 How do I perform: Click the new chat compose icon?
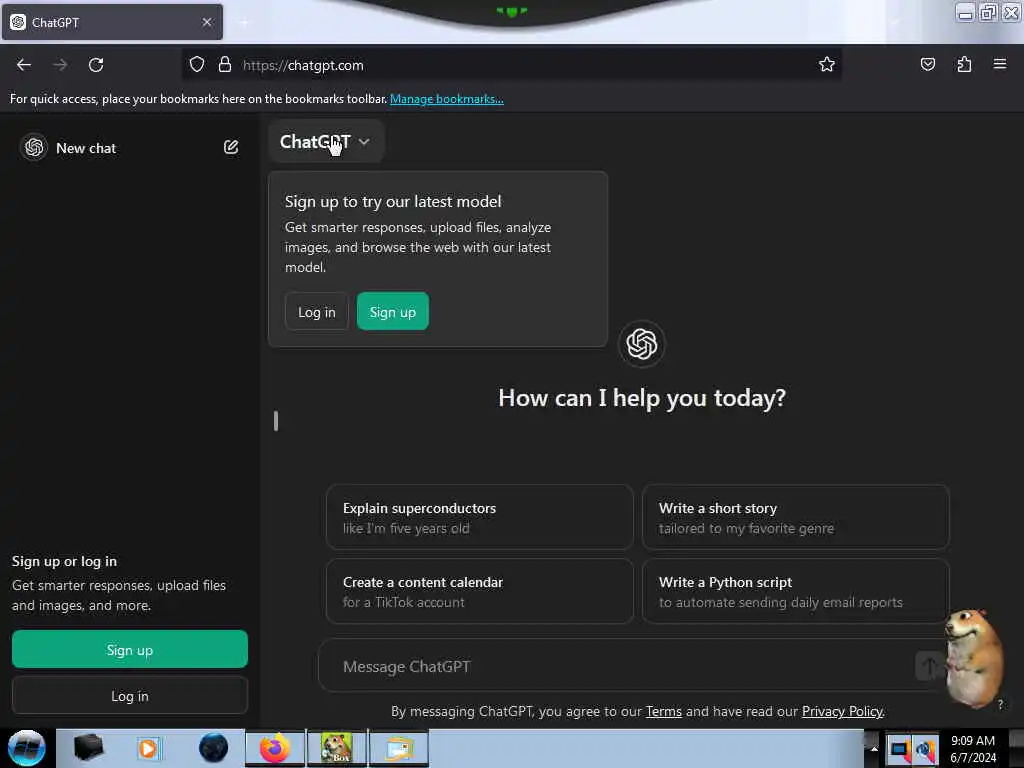pyautogui.click(x=231, y=148)
